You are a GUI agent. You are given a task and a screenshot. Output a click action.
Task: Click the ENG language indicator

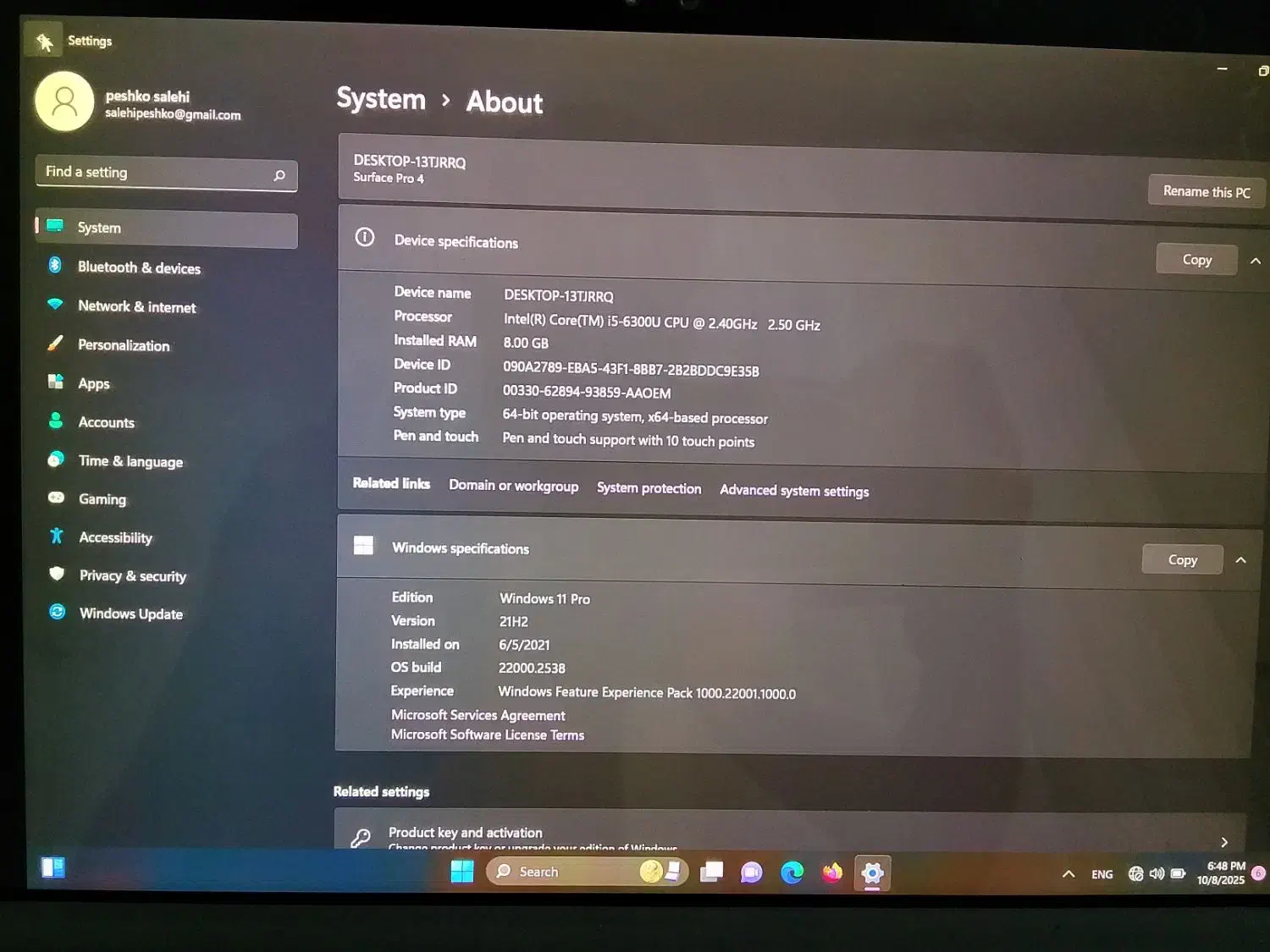click(1102, 874)
